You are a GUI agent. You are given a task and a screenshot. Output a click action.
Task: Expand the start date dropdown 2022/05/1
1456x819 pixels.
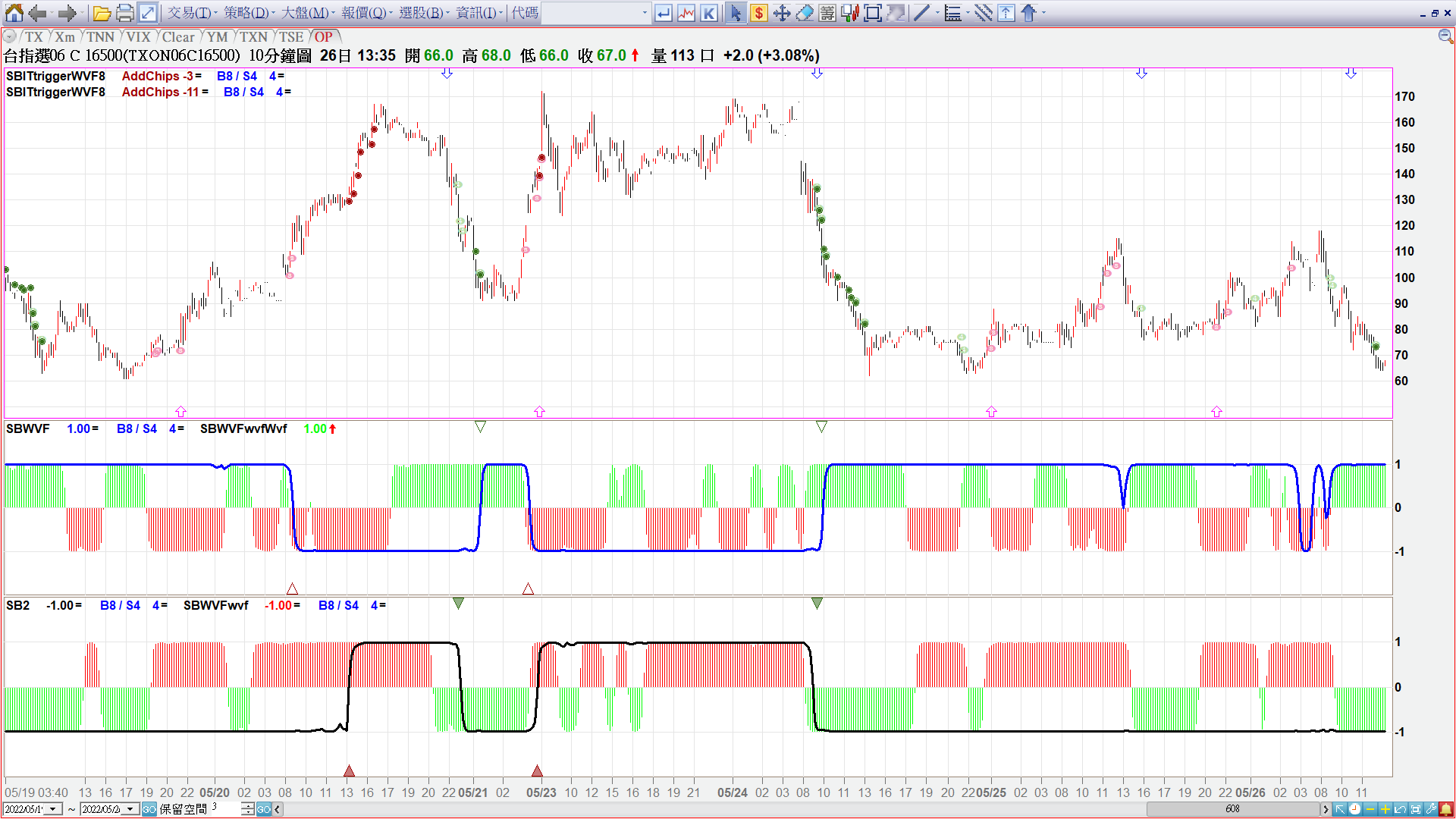[x=53, y=809]
